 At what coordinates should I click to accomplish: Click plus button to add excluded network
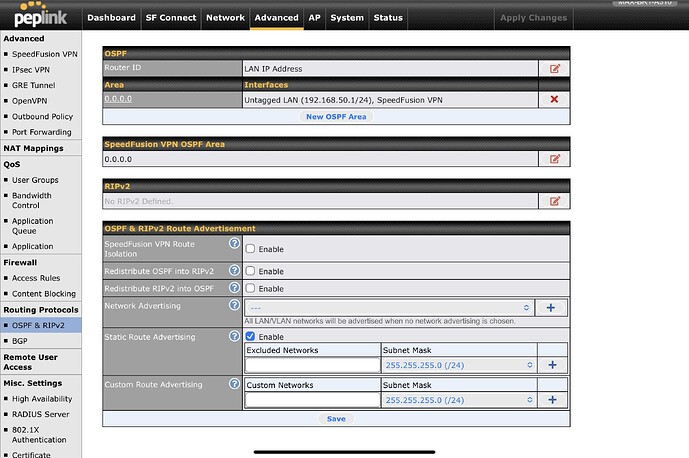[x=553, y=366]
